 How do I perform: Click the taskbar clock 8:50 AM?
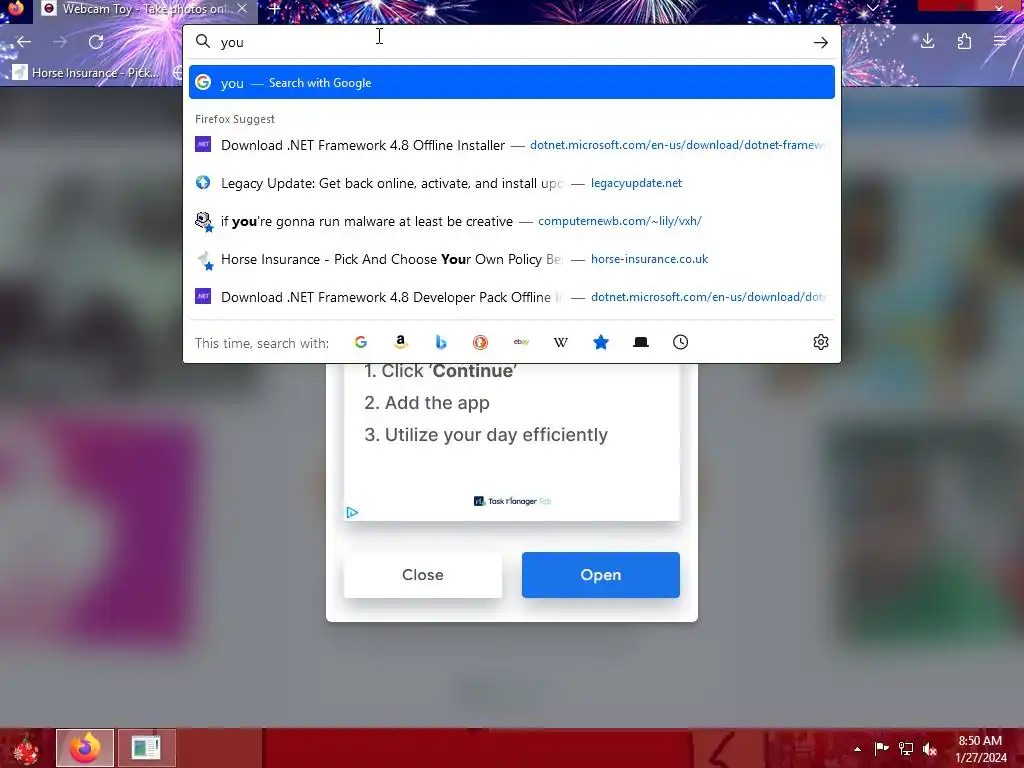coord(980,749)
